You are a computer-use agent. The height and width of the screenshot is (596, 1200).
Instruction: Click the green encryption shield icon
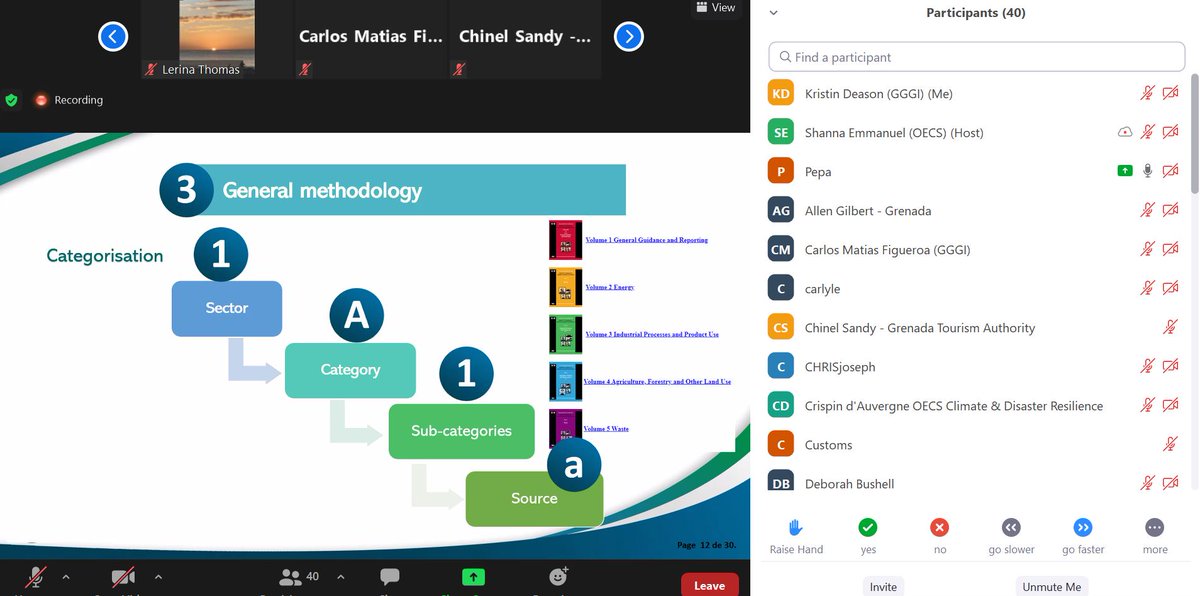[12, 100]
